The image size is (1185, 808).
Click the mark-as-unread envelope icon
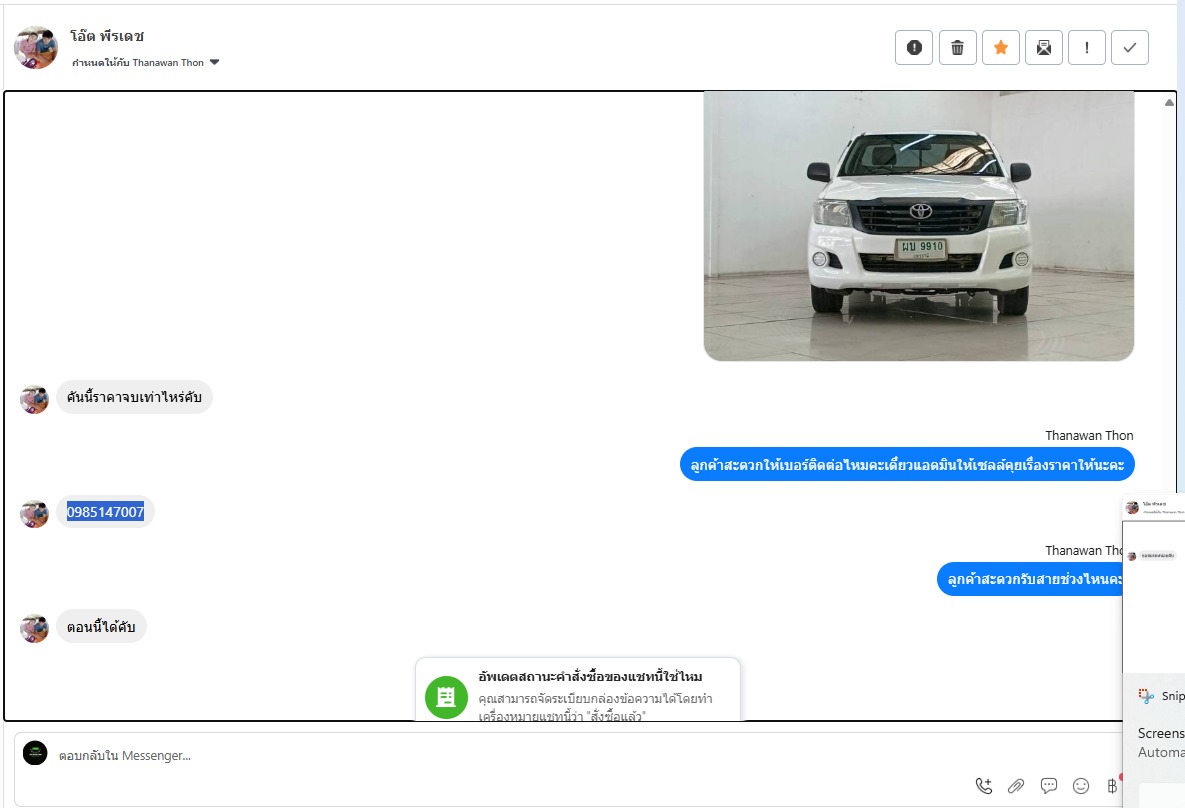pyautogui.click(x=1044, y=48)
